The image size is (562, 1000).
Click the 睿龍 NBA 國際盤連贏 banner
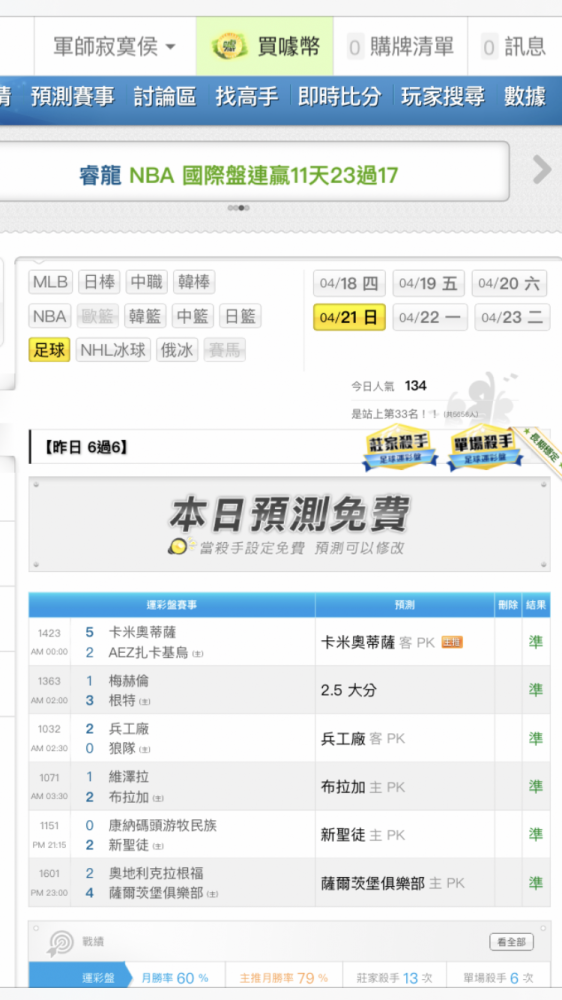(239, 175)
